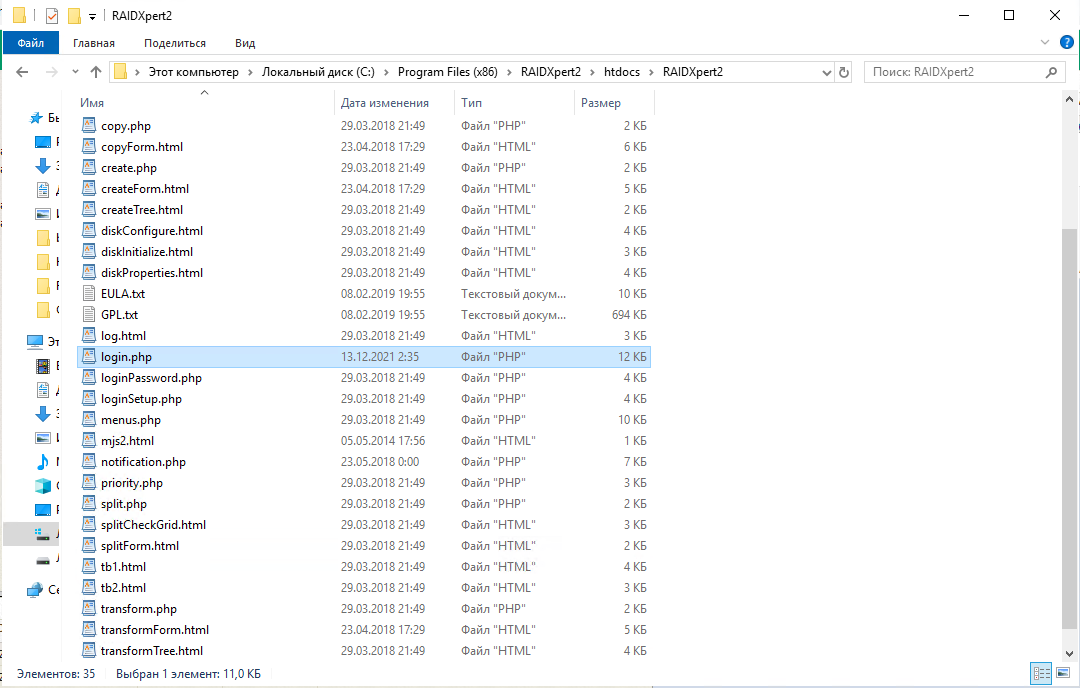This screenshot has height=688, width=1080.
Task: Click file list vertical scrollbar up arrow
Action: click(1069, 100)
